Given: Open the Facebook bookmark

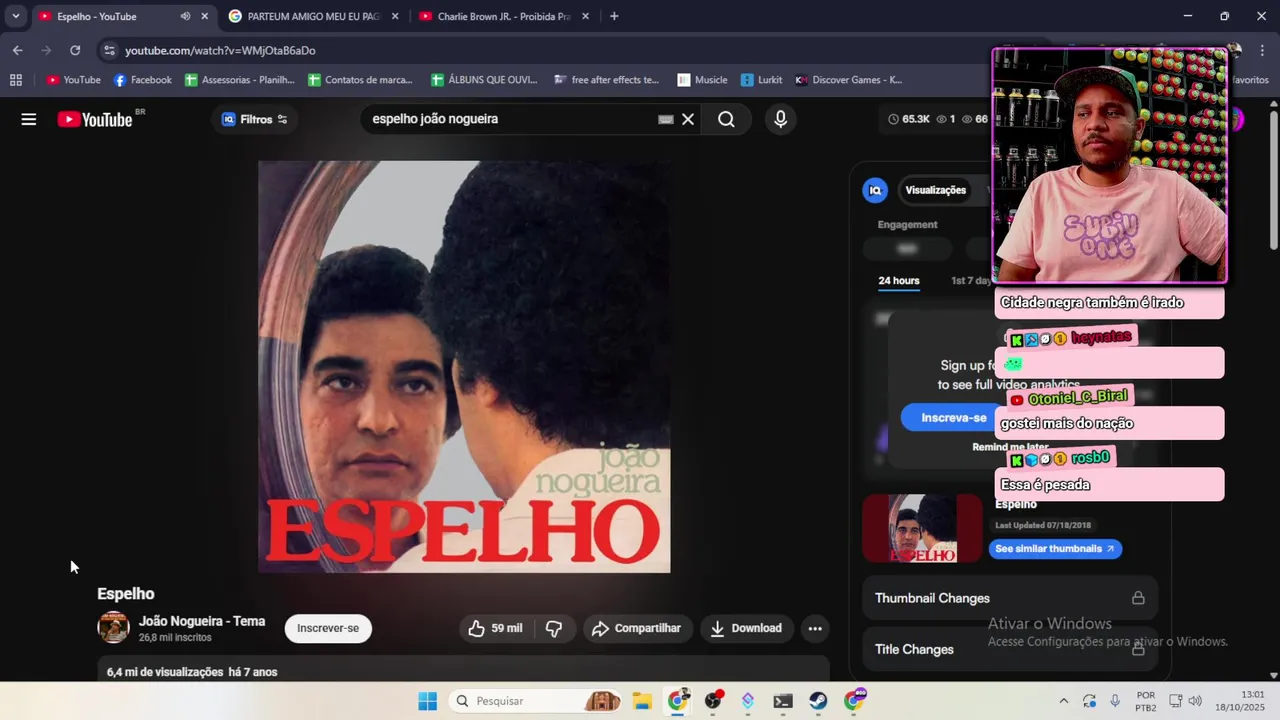Looking at the screenshot, I should click(142, 80).
